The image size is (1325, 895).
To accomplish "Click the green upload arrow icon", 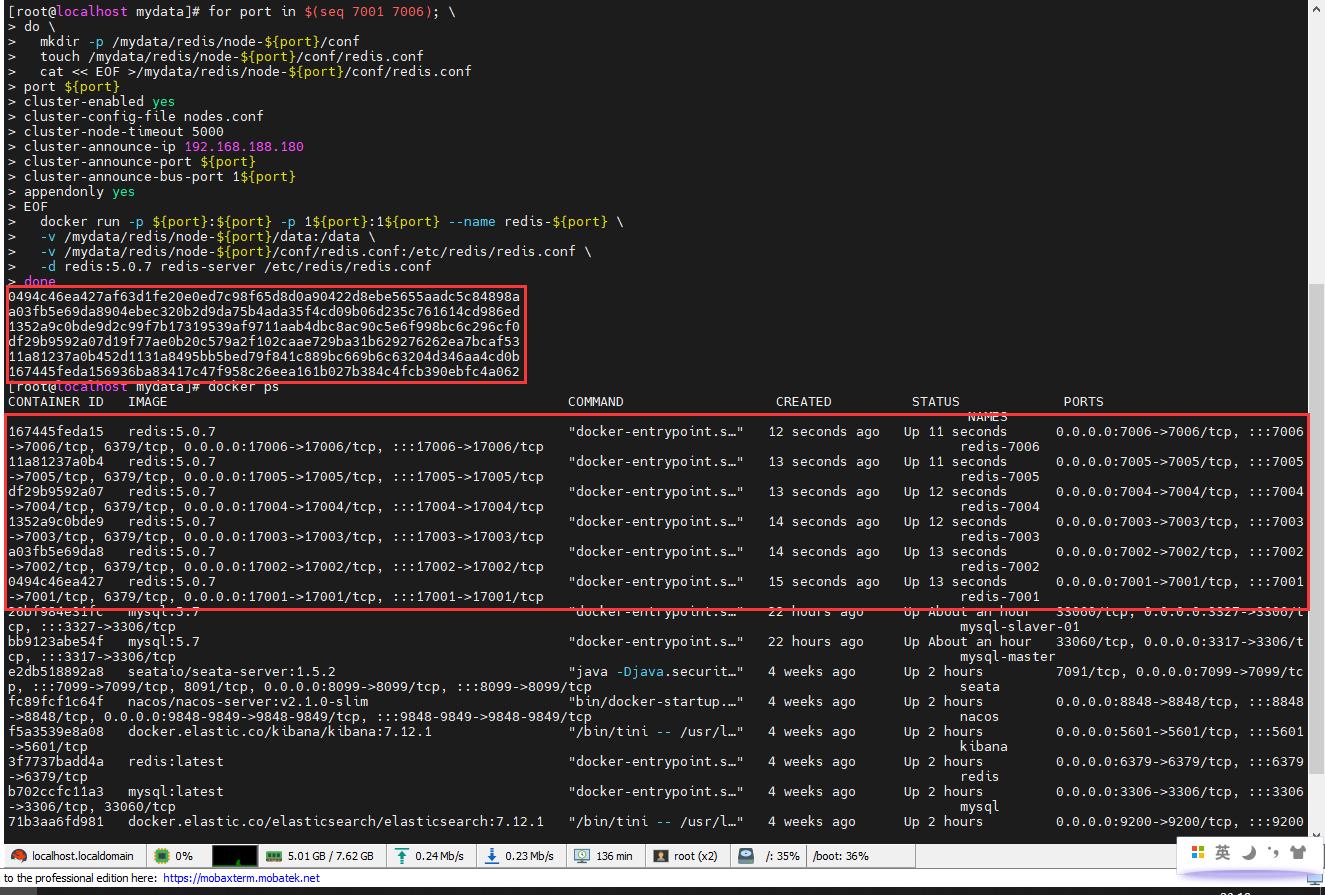I will point(402,856).
